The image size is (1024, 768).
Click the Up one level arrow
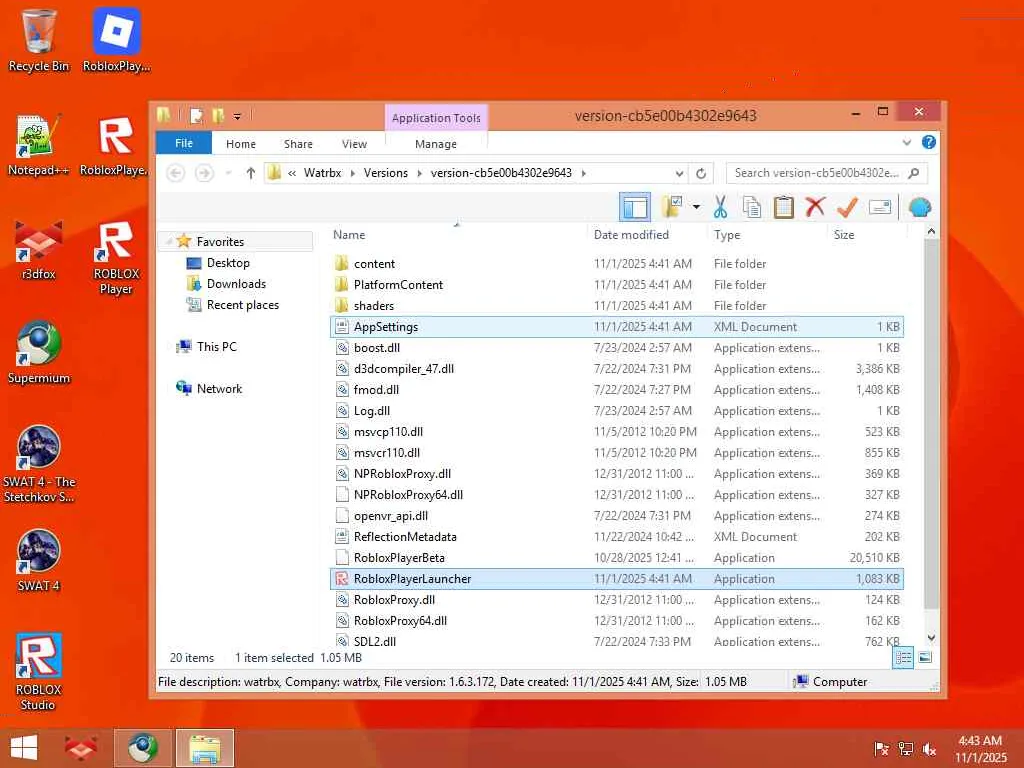click(x=251, y=173)
